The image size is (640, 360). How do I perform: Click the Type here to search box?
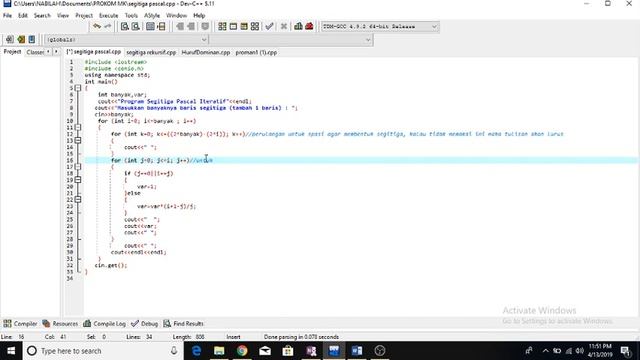(x=102, y=351)
